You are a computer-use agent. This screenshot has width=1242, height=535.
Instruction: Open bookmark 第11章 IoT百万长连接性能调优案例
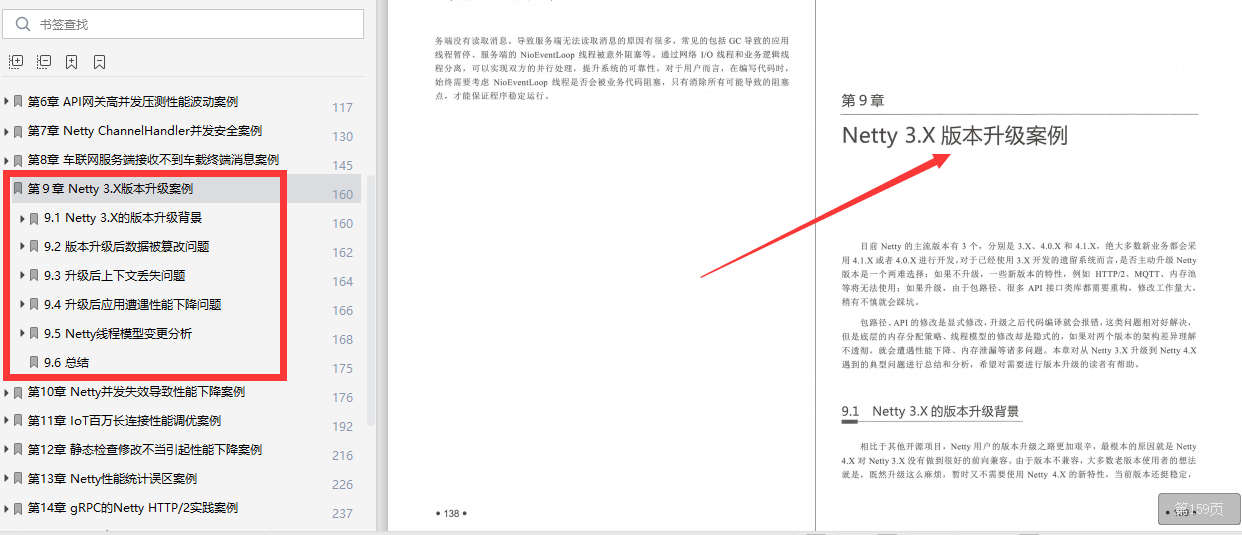pos(124,421)
